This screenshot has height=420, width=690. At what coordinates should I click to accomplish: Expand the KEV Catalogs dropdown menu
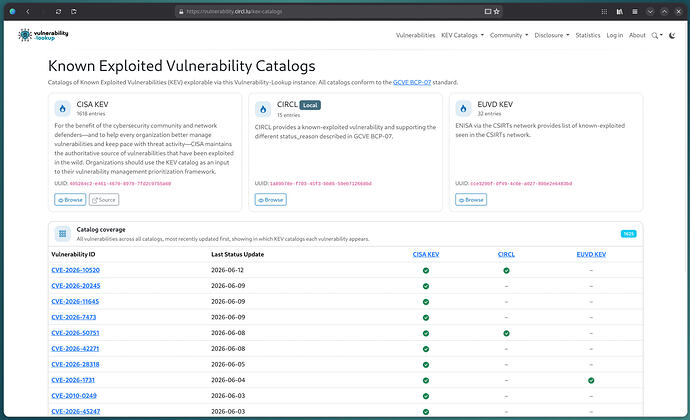pyautogui.click(x=462, y=35)
